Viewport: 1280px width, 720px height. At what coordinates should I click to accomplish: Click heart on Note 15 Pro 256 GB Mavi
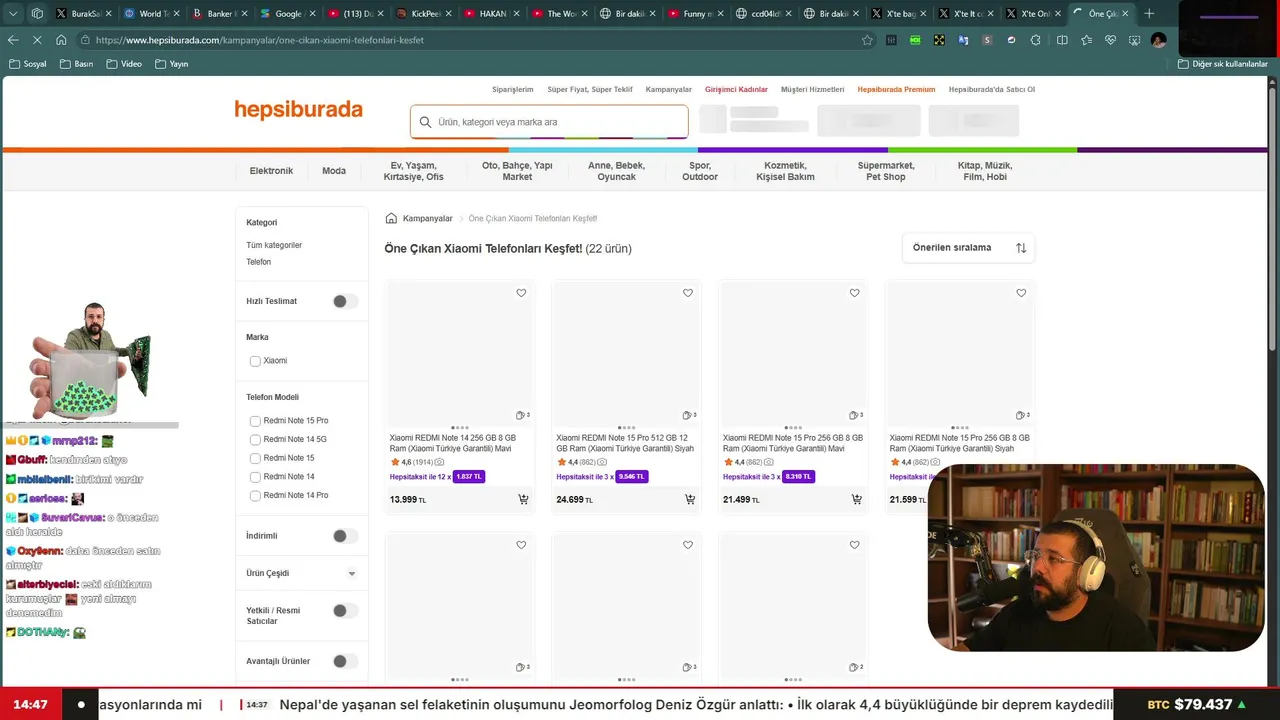855,293
